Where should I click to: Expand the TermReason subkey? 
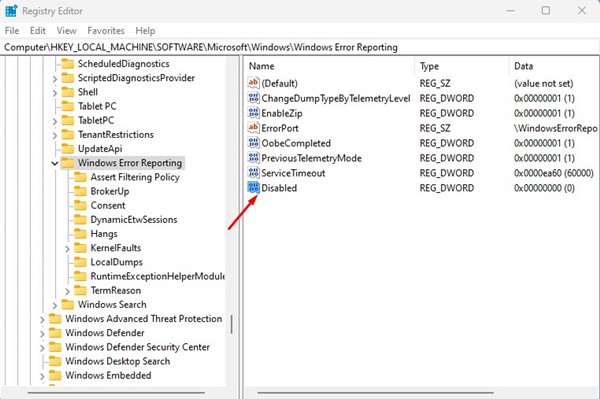(67, 291)
